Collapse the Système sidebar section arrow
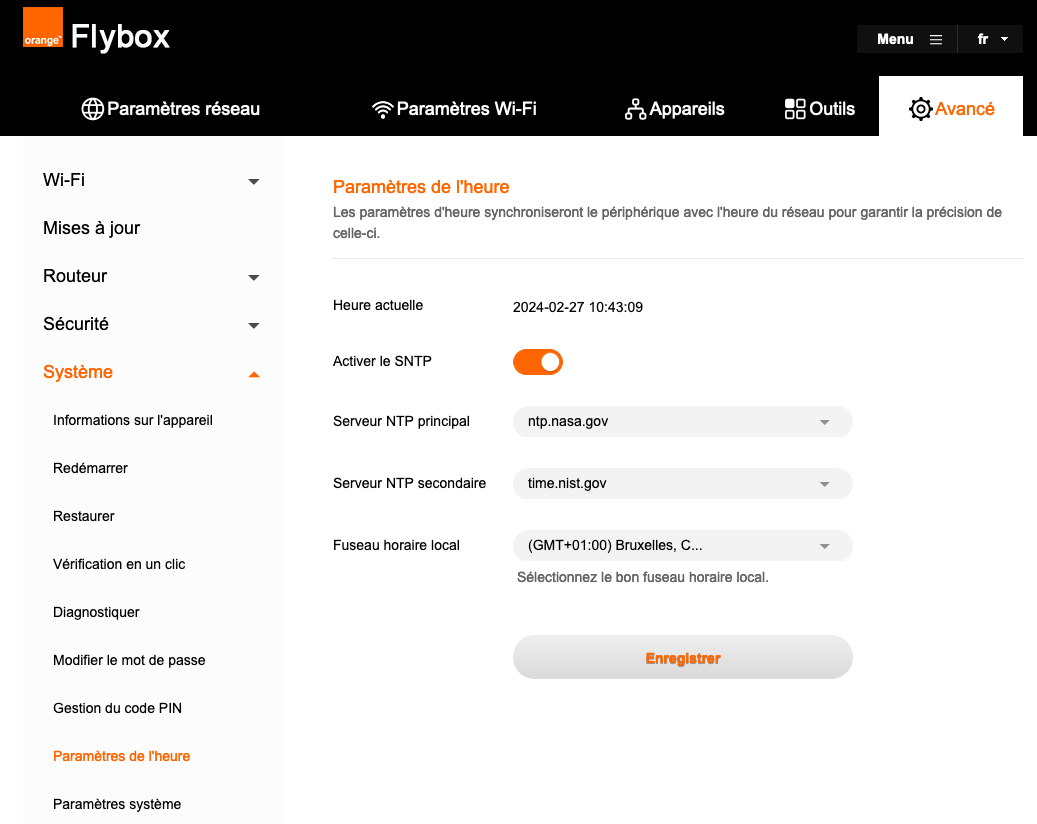Screen dimensions: 1037x824 coord(253,374)
